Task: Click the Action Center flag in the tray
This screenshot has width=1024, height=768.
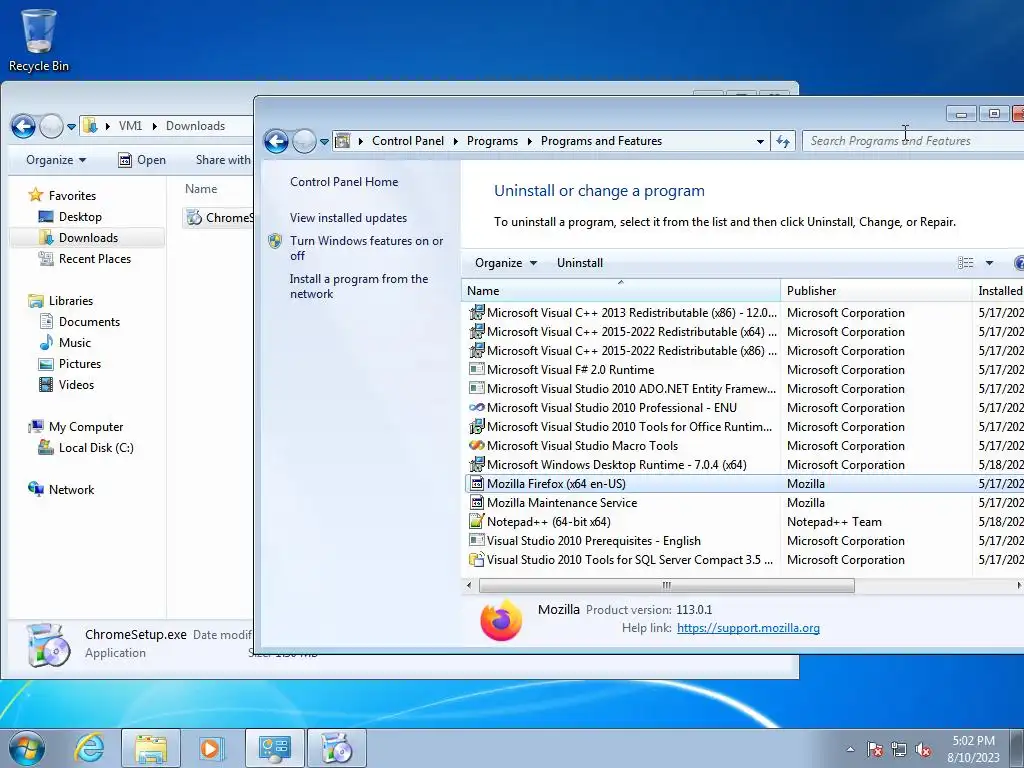Action: point(874,750)
